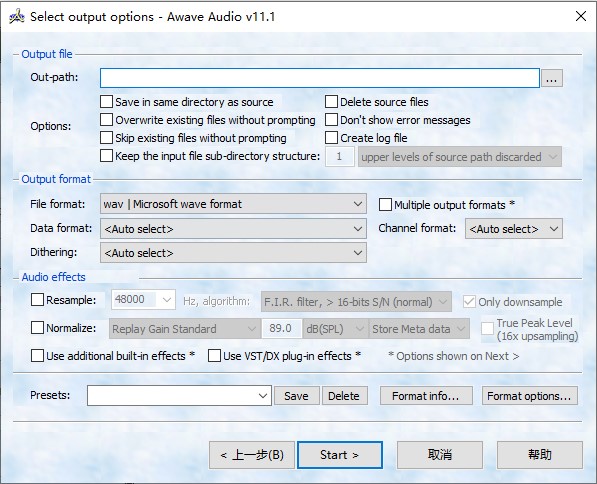597x484 pixels.
Task: Go back with the < 上一步(B) button
Action: (252, 455)
